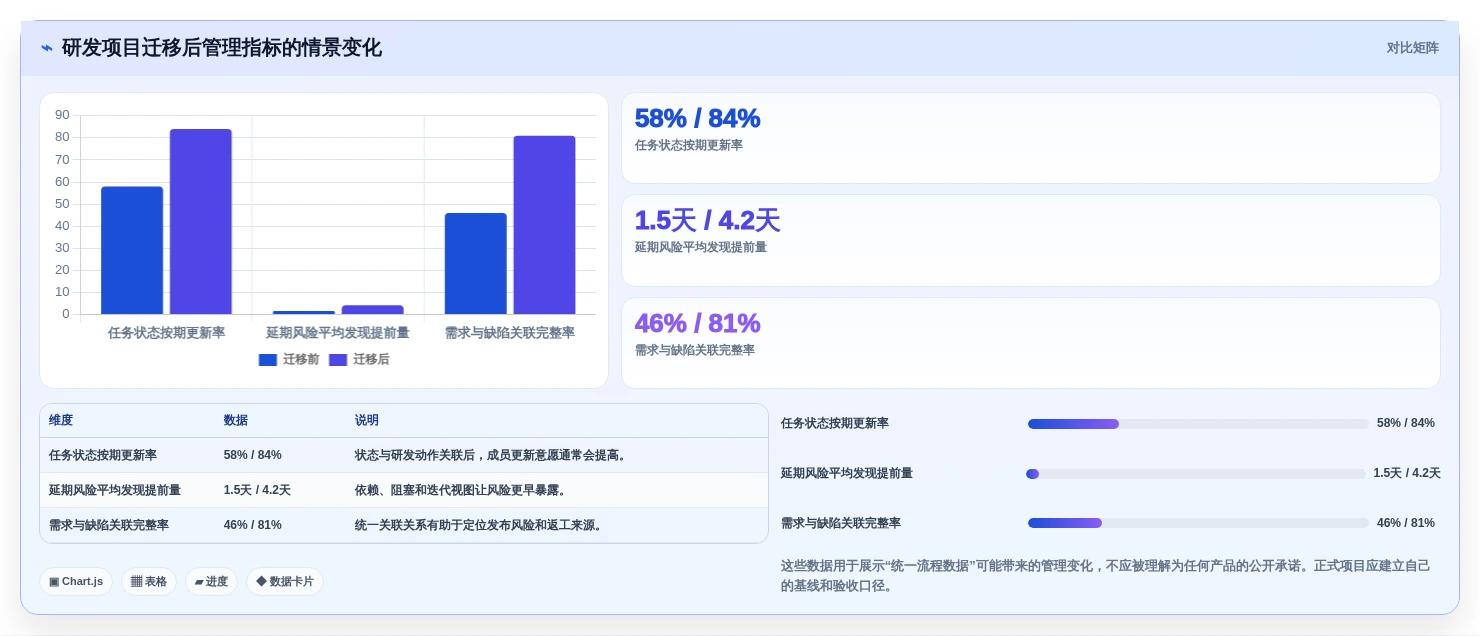Click the purple 迁移后 legend color box

(338, 360)
